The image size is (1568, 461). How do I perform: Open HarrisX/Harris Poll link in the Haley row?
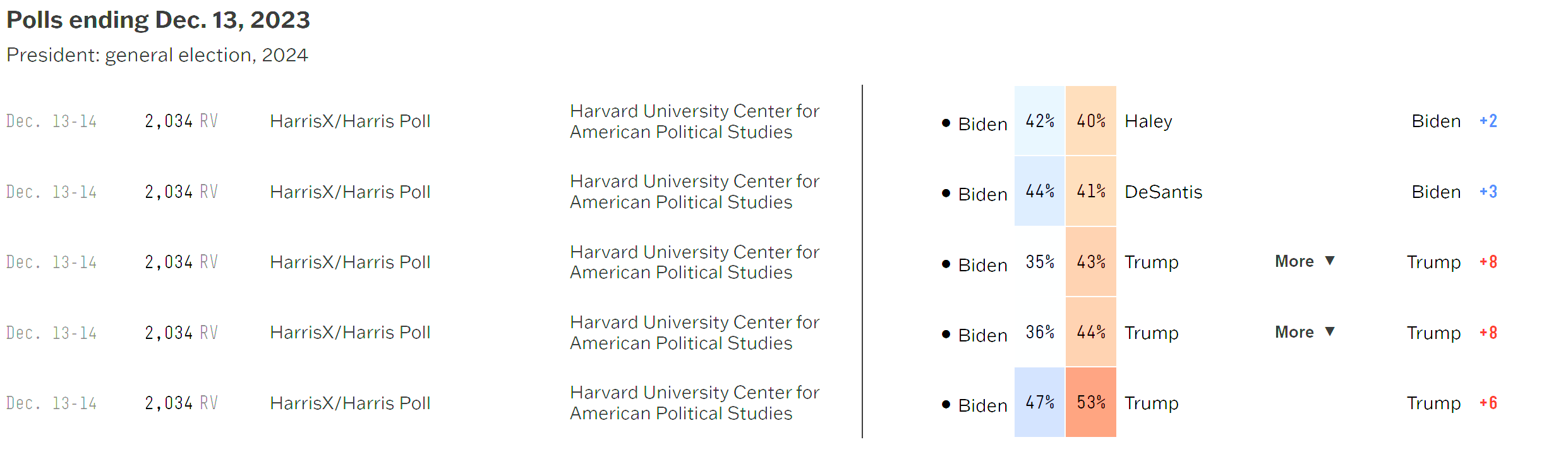[350, 121]
